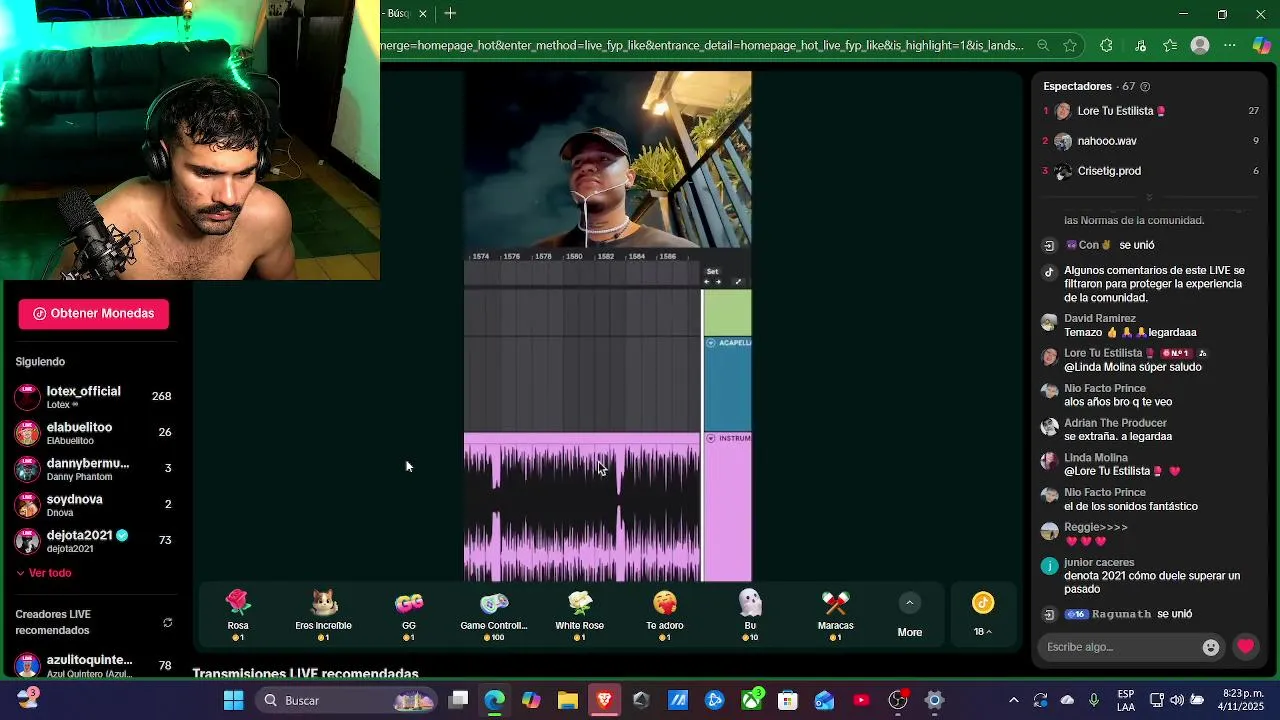
Task: Close the current browser tab
Action: click(x=423, y=14)
